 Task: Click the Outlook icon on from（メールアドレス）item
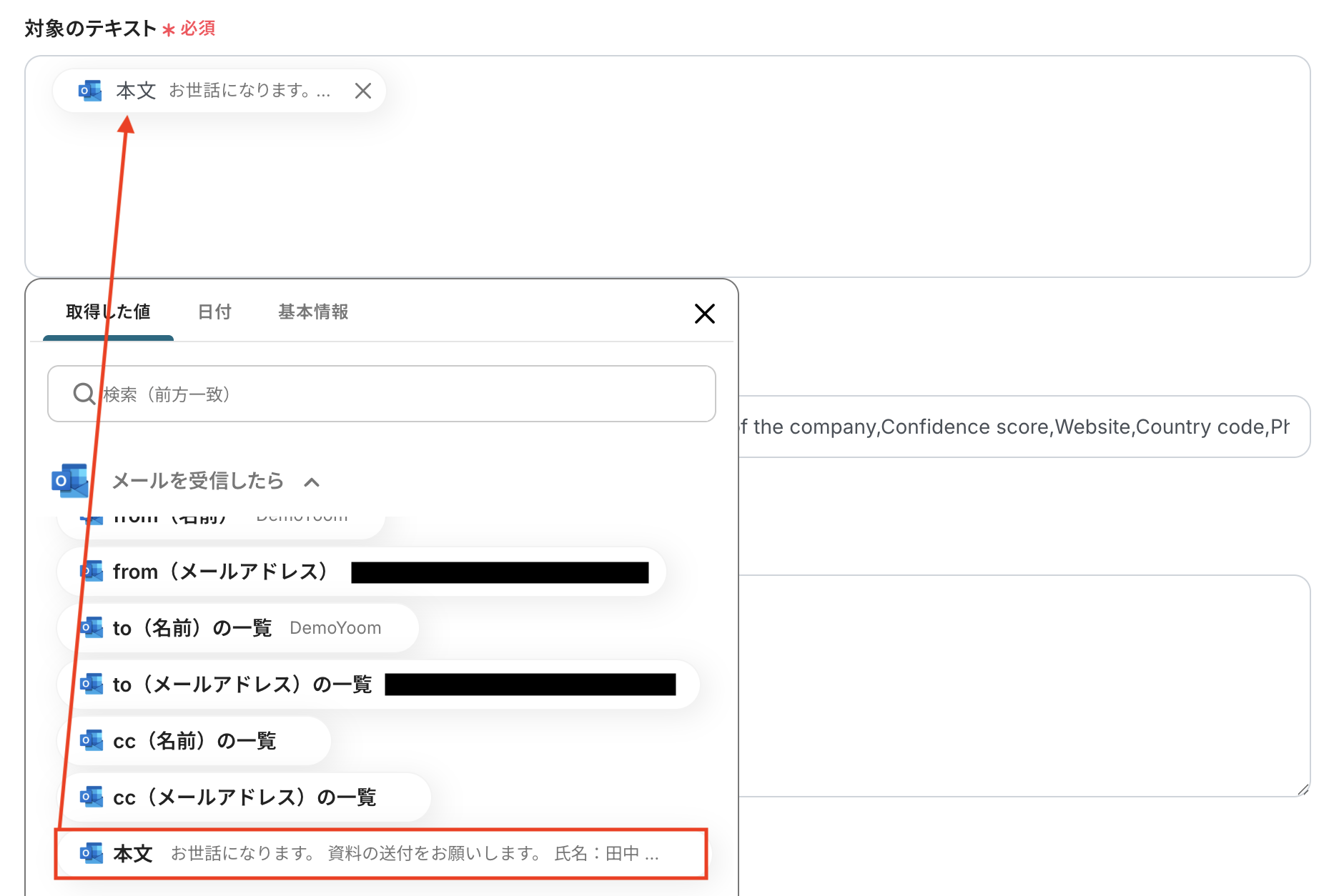tap(92, 572)
